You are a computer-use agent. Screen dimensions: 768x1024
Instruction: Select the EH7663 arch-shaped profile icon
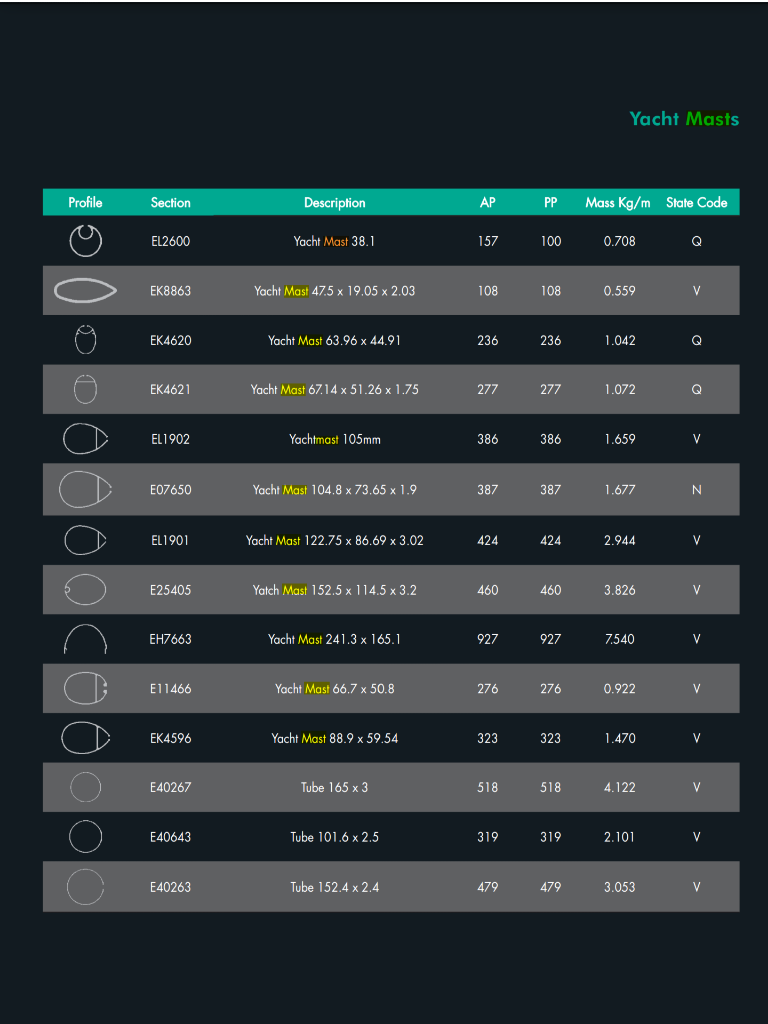point(86,639)
